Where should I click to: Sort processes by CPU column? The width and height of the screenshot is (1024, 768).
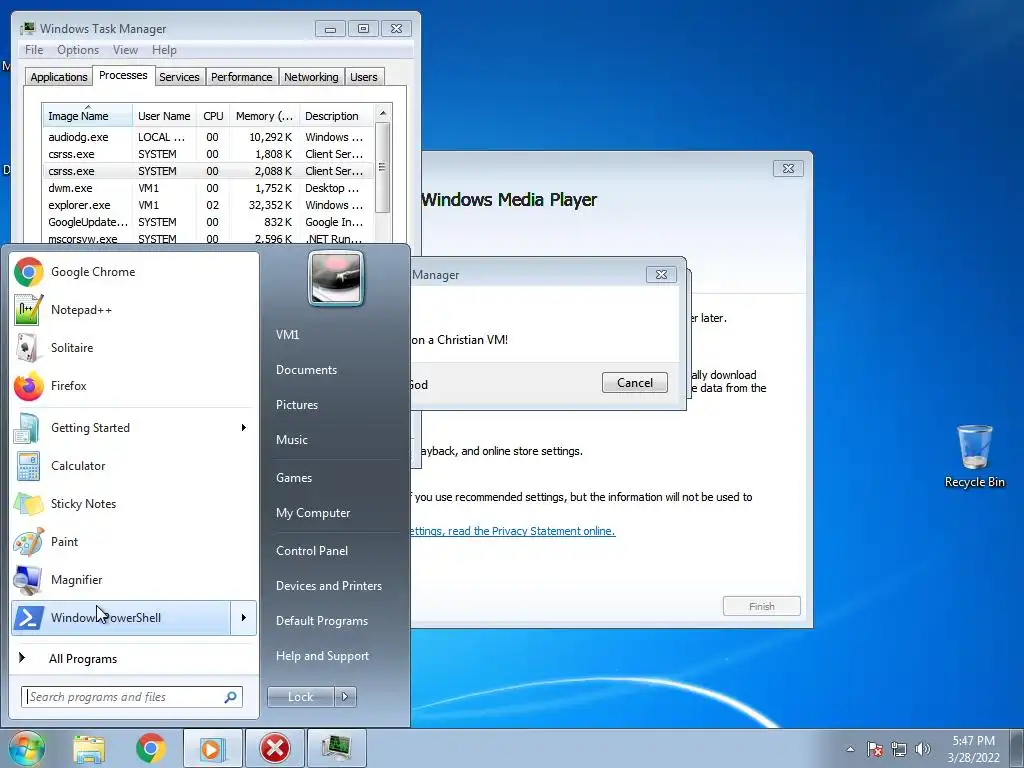[x=213, y=116]
